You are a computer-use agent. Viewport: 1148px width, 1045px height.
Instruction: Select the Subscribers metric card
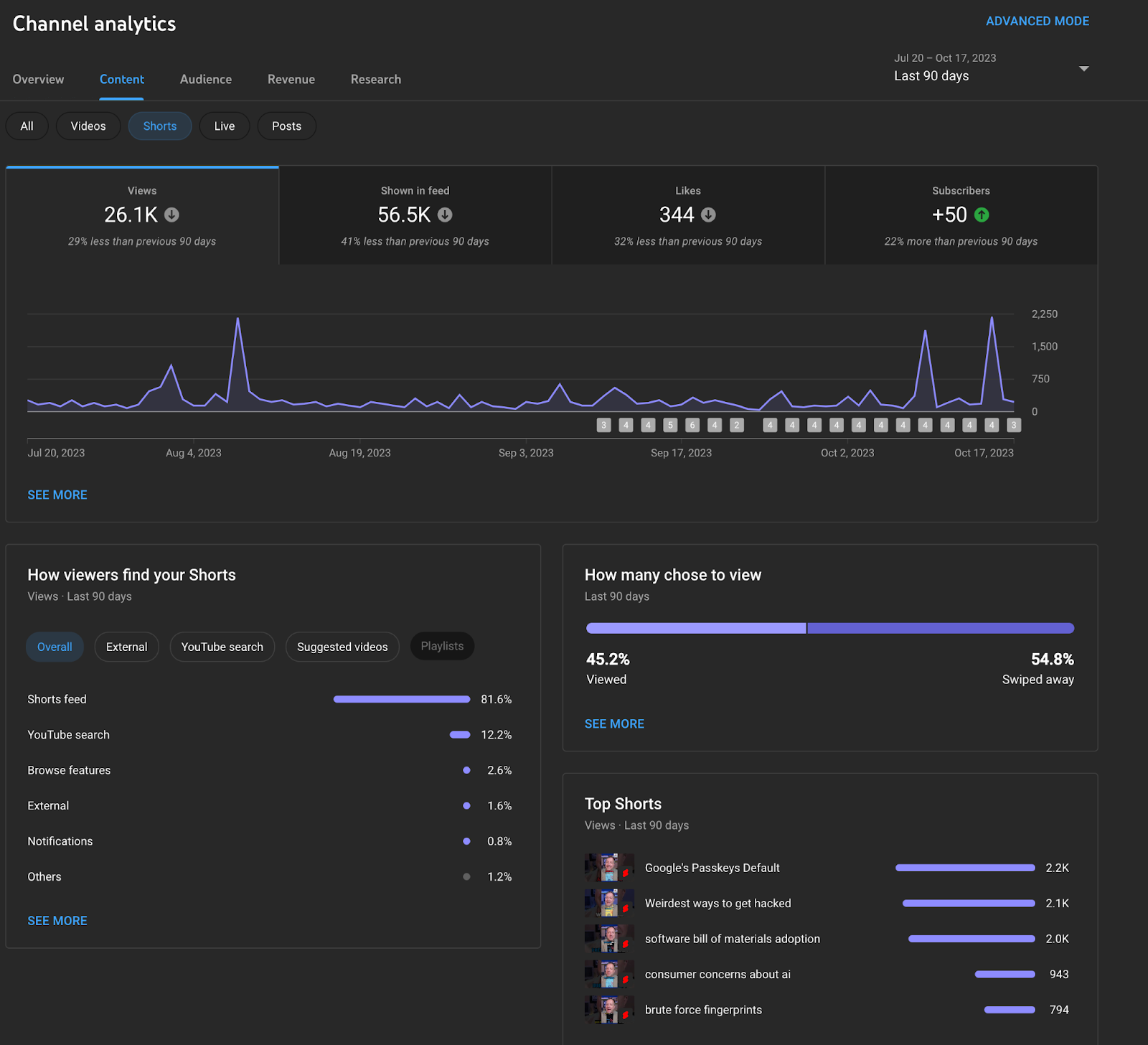coord(961,215)
